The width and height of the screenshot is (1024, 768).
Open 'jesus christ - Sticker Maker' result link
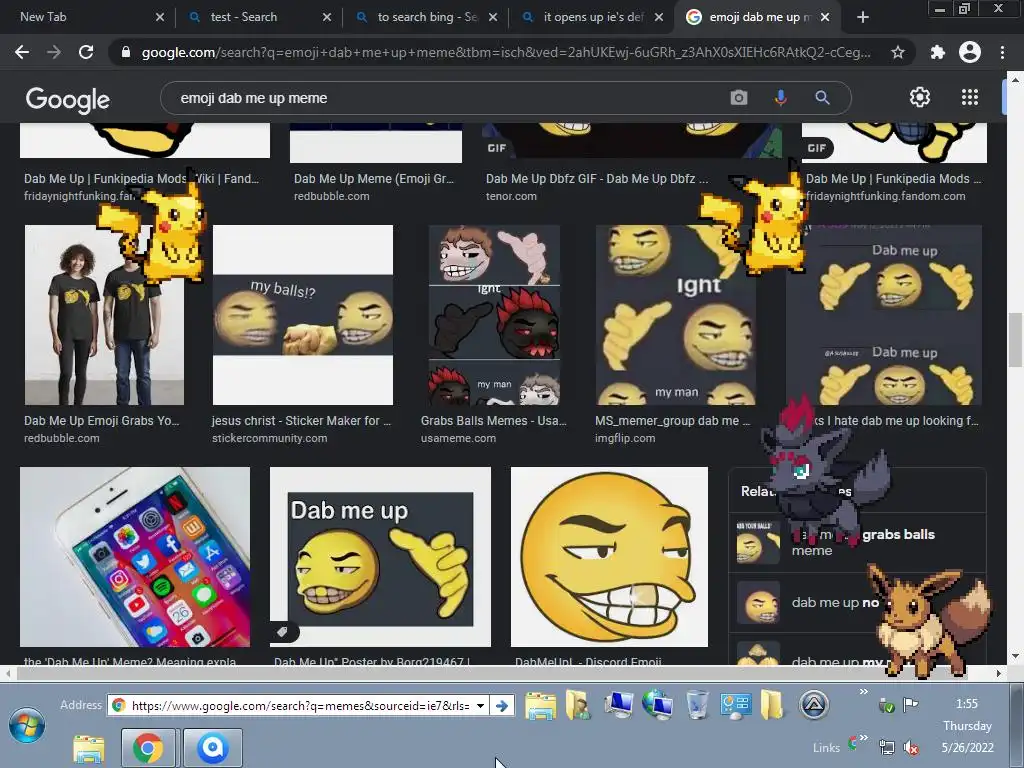click(301, 421)
